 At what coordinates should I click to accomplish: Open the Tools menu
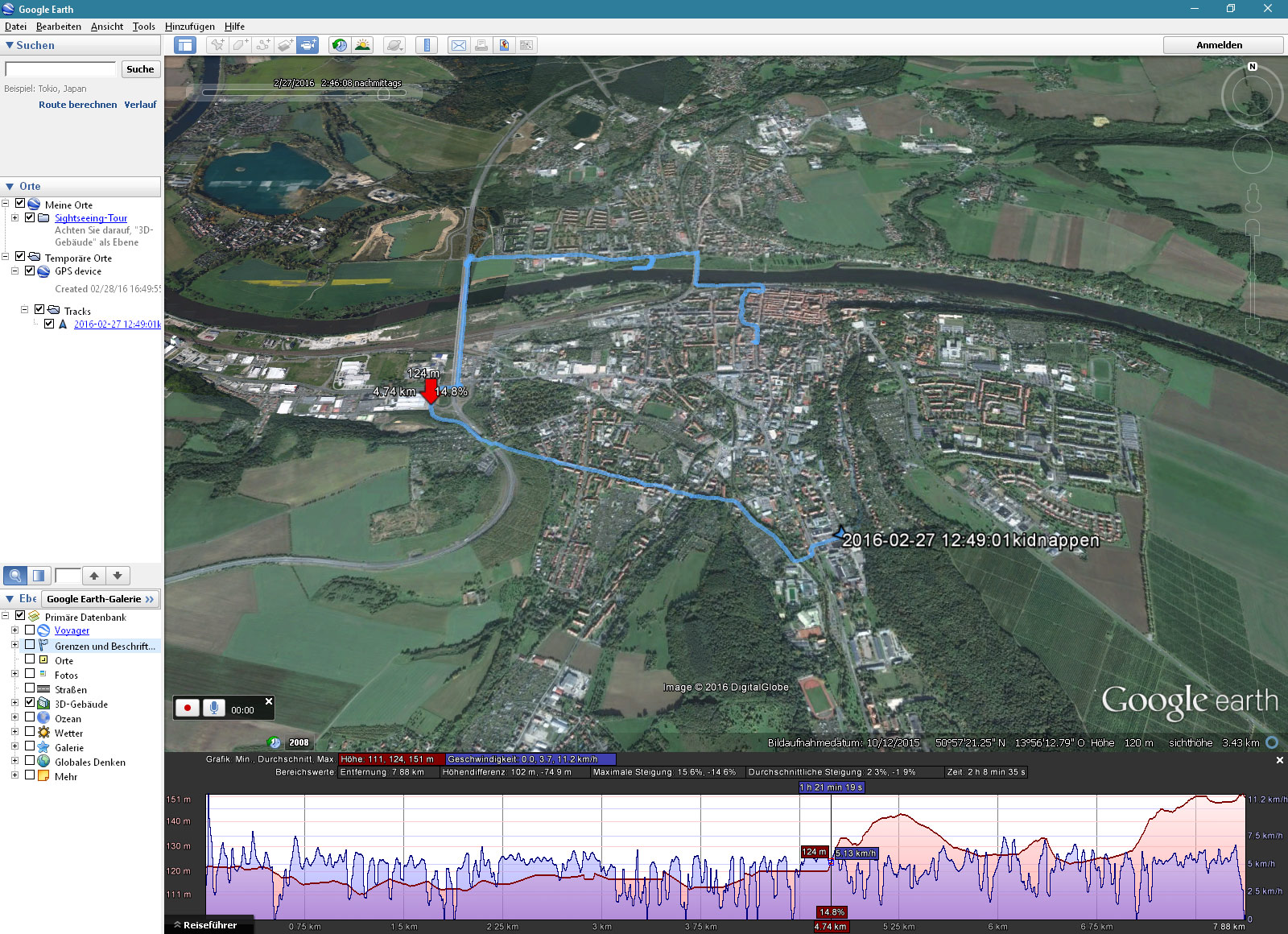[144, 27]
